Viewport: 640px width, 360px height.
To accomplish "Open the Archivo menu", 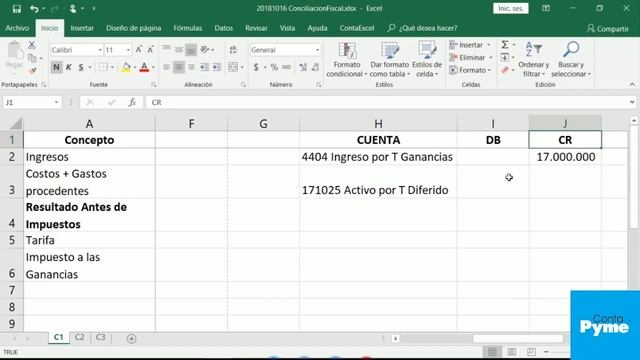I will pos(17,28).
